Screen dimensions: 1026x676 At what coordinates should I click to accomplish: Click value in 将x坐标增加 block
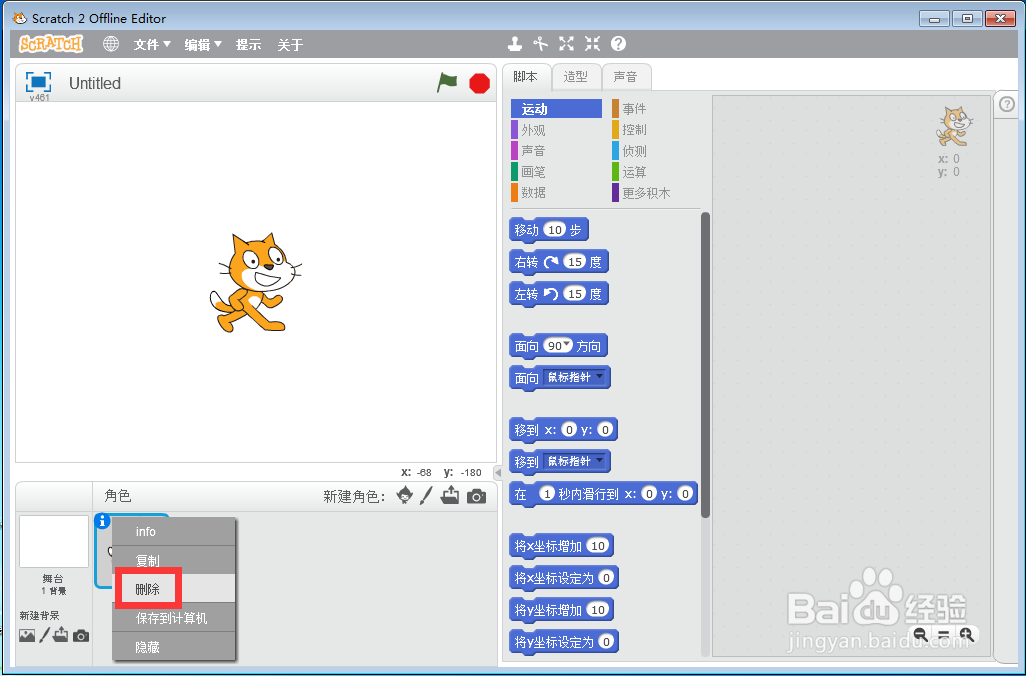click(x=597, y=545)
